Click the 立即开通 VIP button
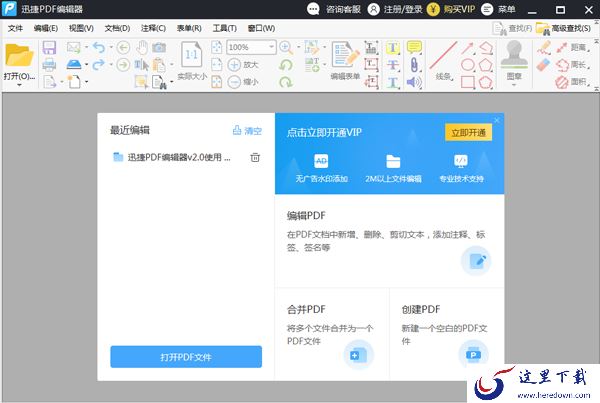The image size is (600, 403). click(x=468, y=132)
